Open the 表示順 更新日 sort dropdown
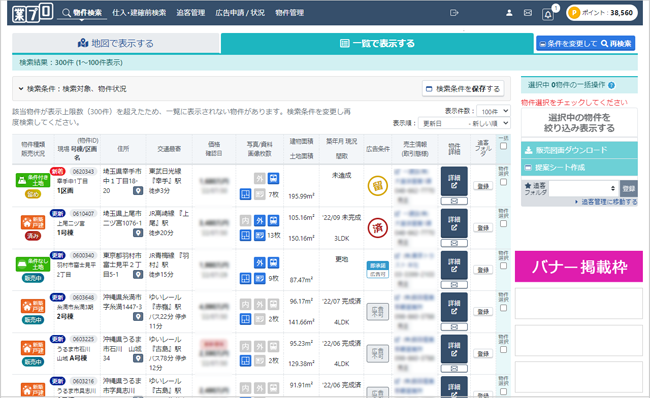The height and width of the screenshot is (398, 650). pyautogui.click(x=464, y=123)
